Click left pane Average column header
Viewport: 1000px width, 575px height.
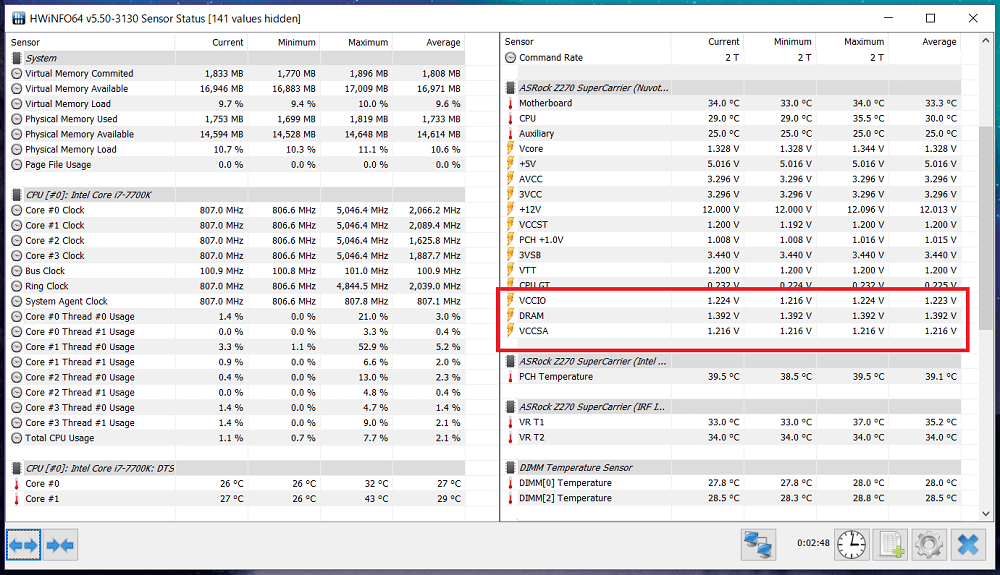click(x=429, y=42)
